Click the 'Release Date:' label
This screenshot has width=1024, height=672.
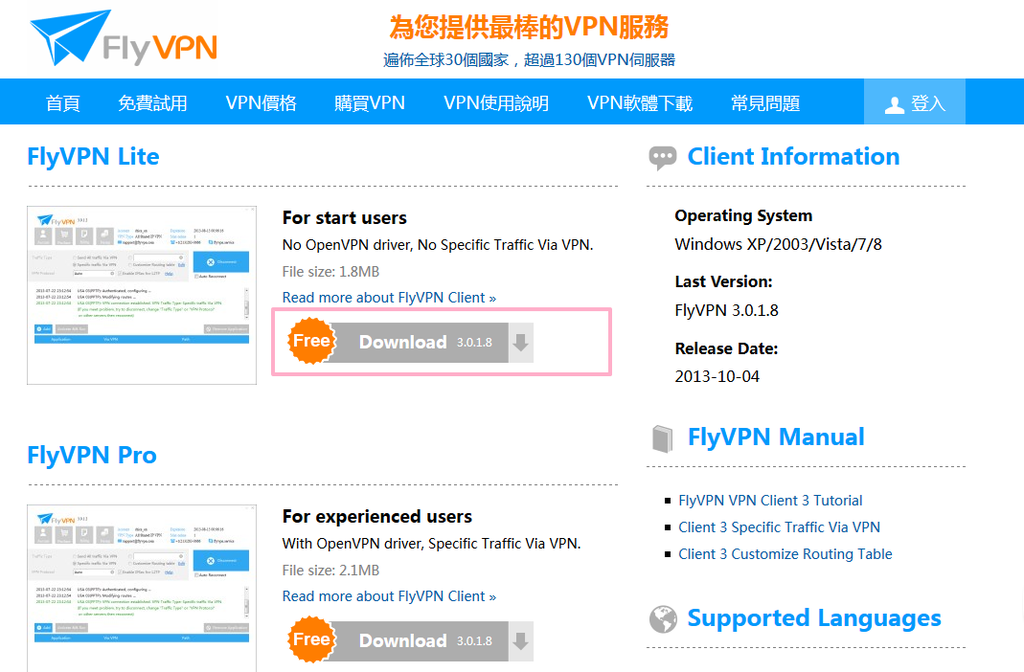click(x=726, y=349)
